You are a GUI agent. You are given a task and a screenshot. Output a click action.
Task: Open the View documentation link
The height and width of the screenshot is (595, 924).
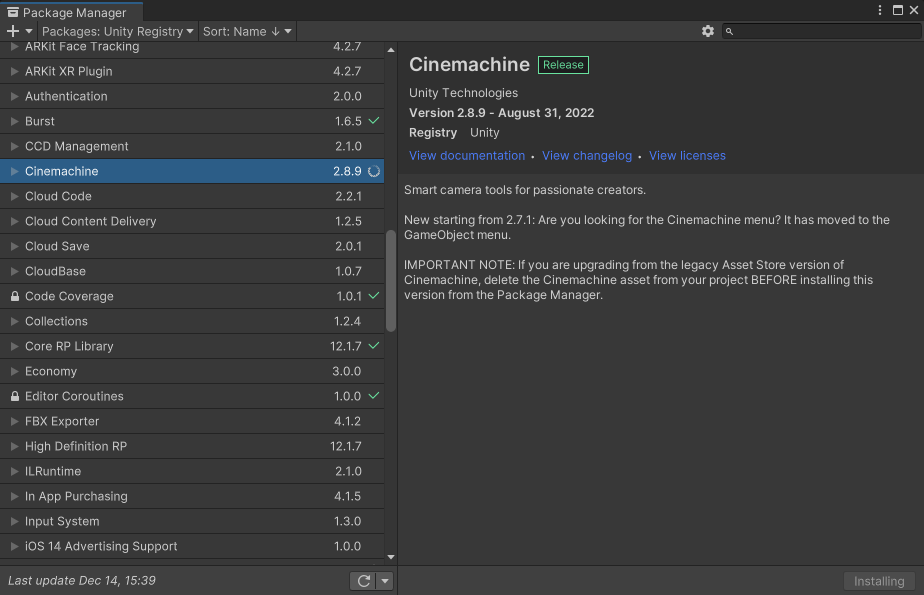click(467, 156)
